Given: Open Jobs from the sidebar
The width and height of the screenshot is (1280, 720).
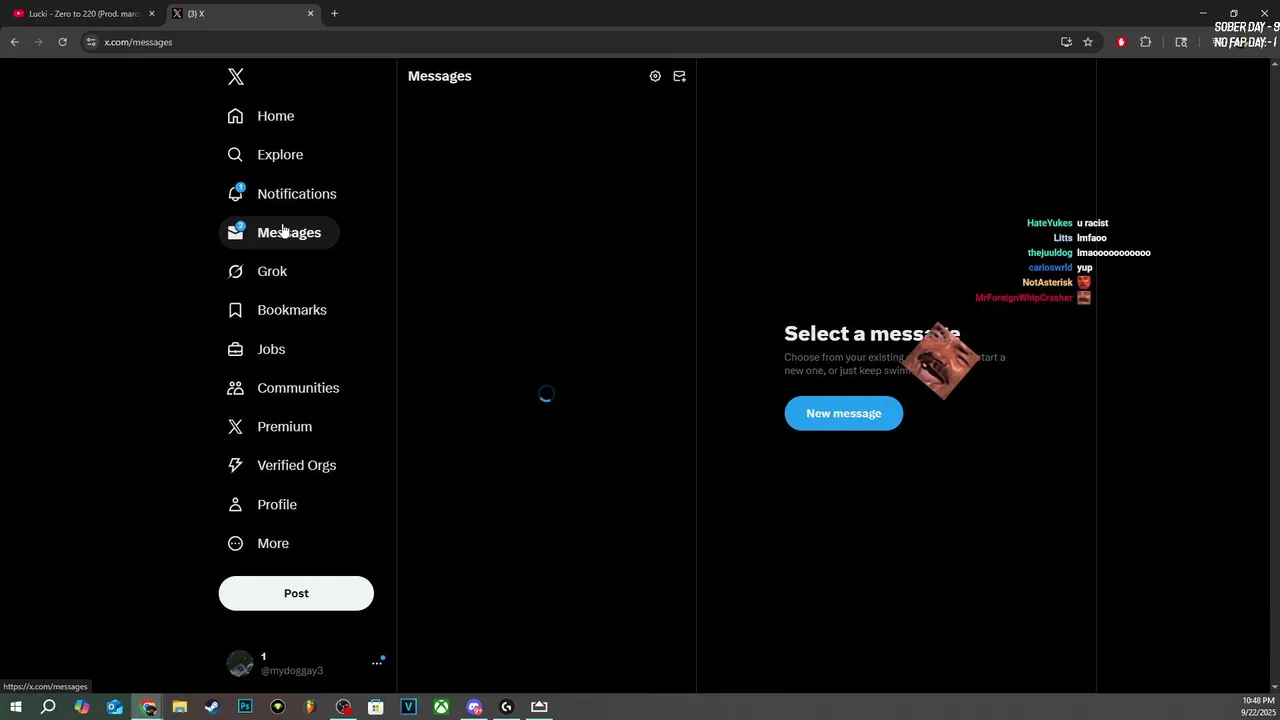Looking at the screenshot, I should [x=256, y=349].
